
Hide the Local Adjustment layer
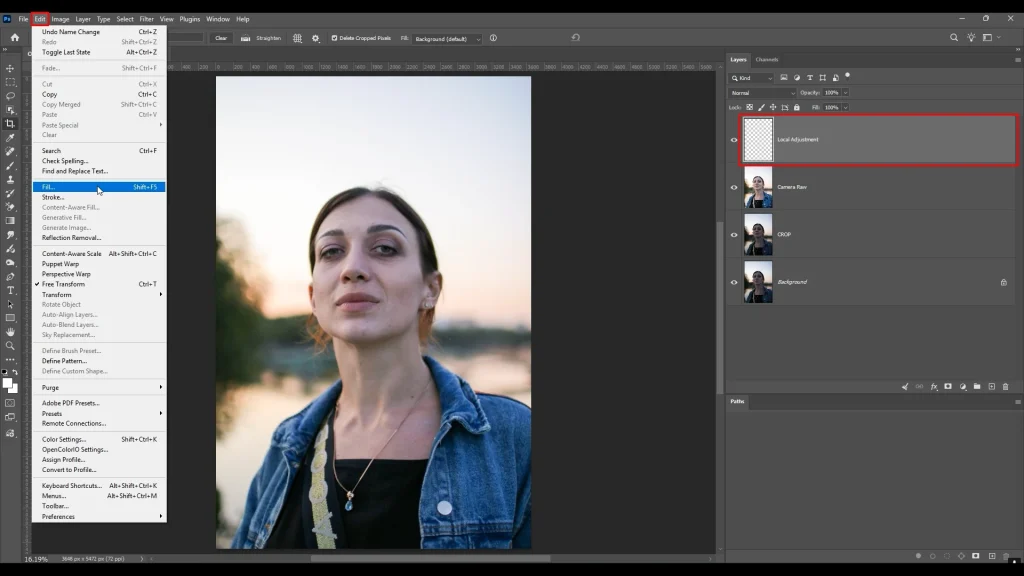734,140
